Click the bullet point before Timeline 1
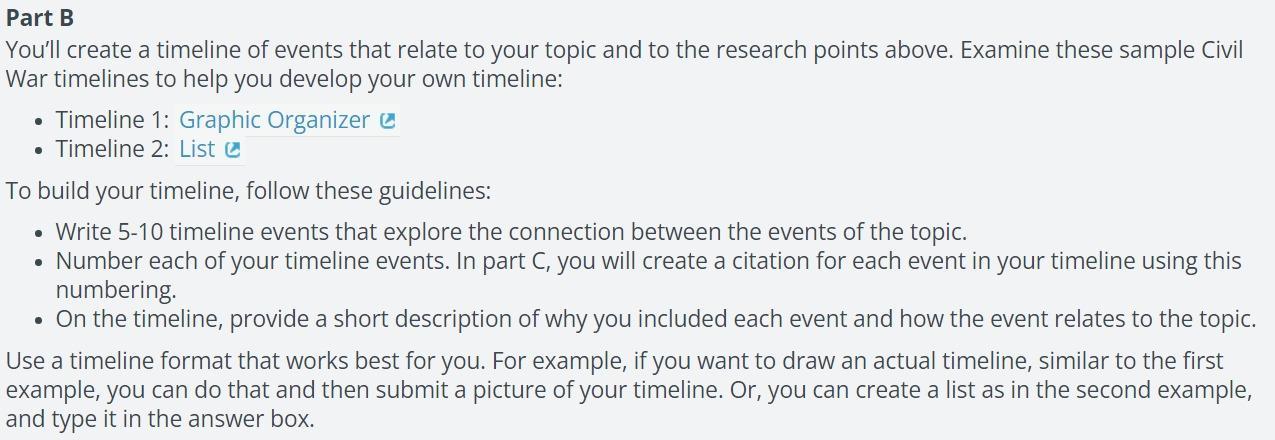The width and height of the screenshot is (1275, 440). pos(37,121)
